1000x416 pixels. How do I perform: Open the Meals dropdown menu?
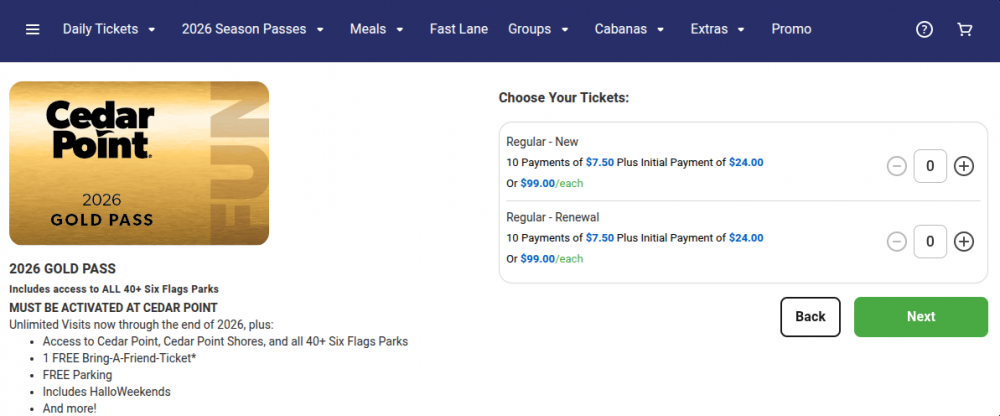click(377, 29)
